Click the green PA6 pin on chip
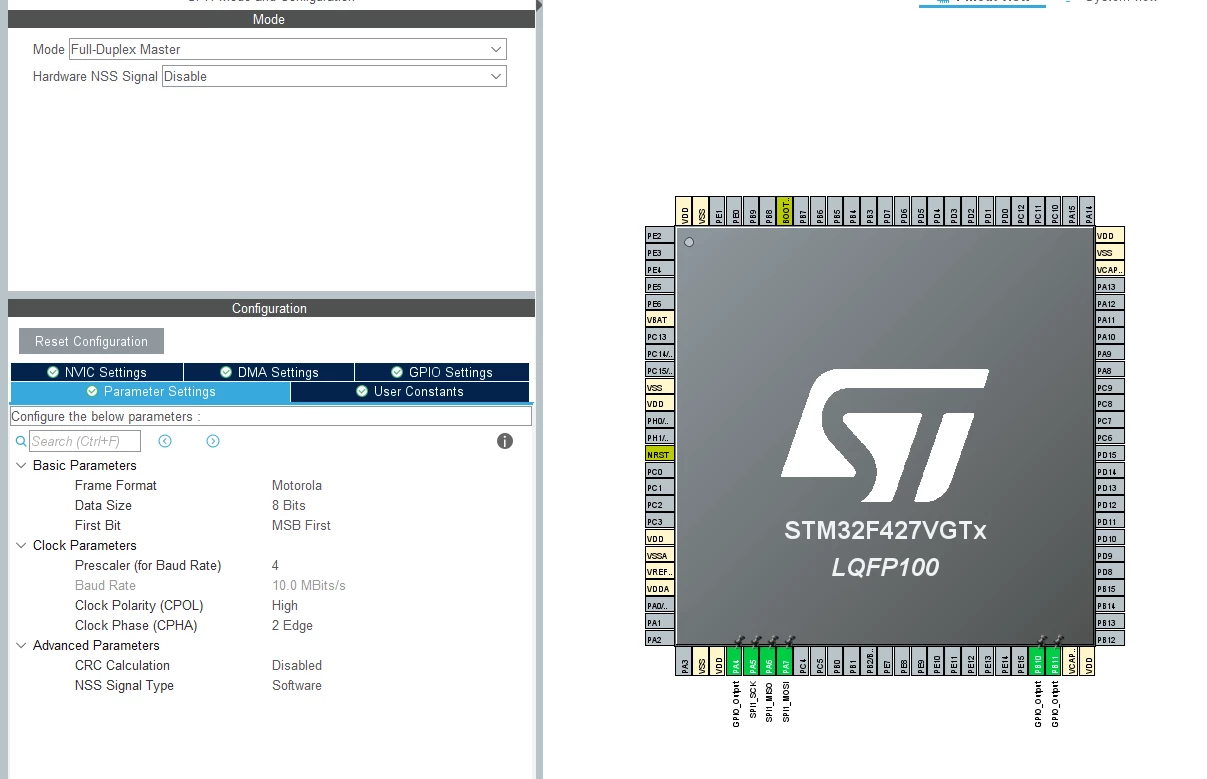 point(769,661)
